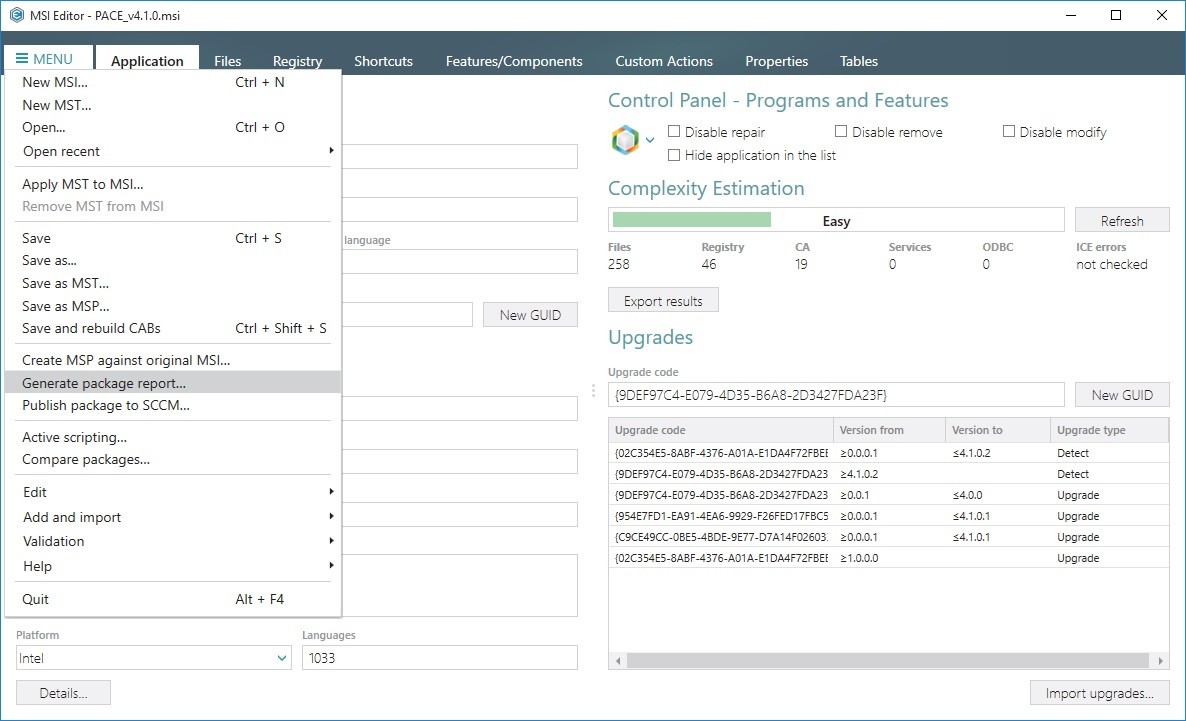
Task: Click New GUID next to the left field
Action: 530,315
